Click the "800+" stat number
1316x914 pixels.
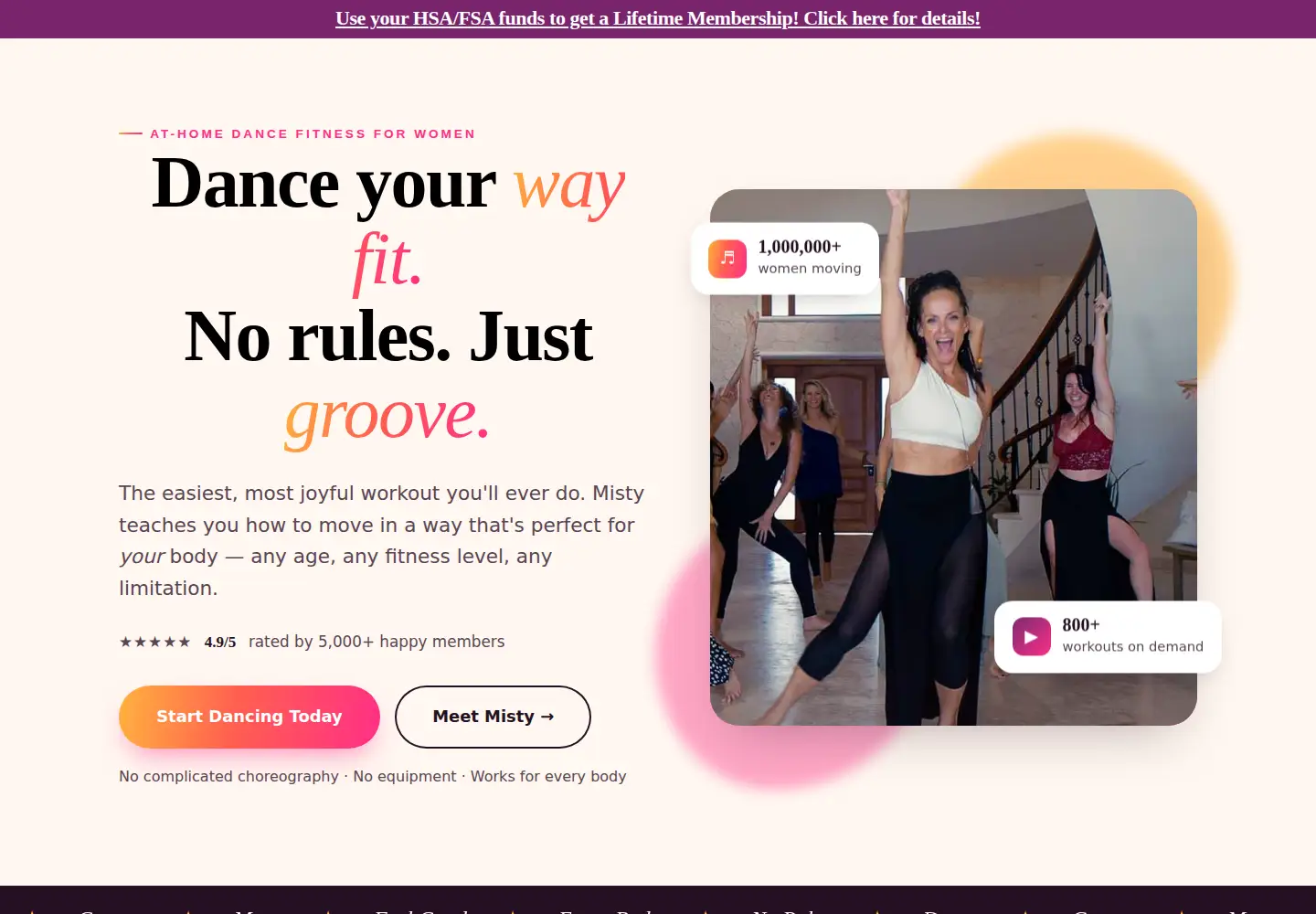pos(1081,625)
